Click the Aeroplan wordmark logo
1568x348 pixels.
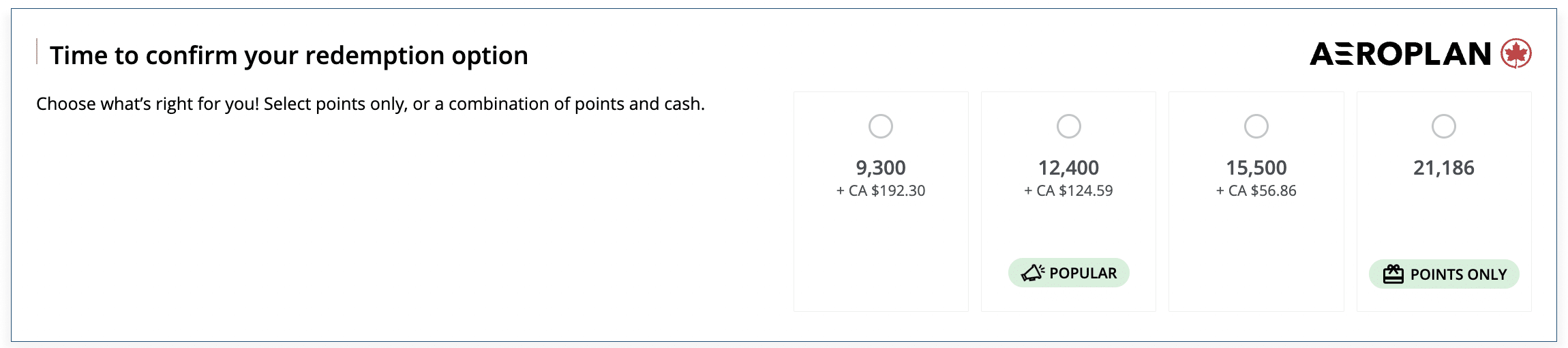1400,54
